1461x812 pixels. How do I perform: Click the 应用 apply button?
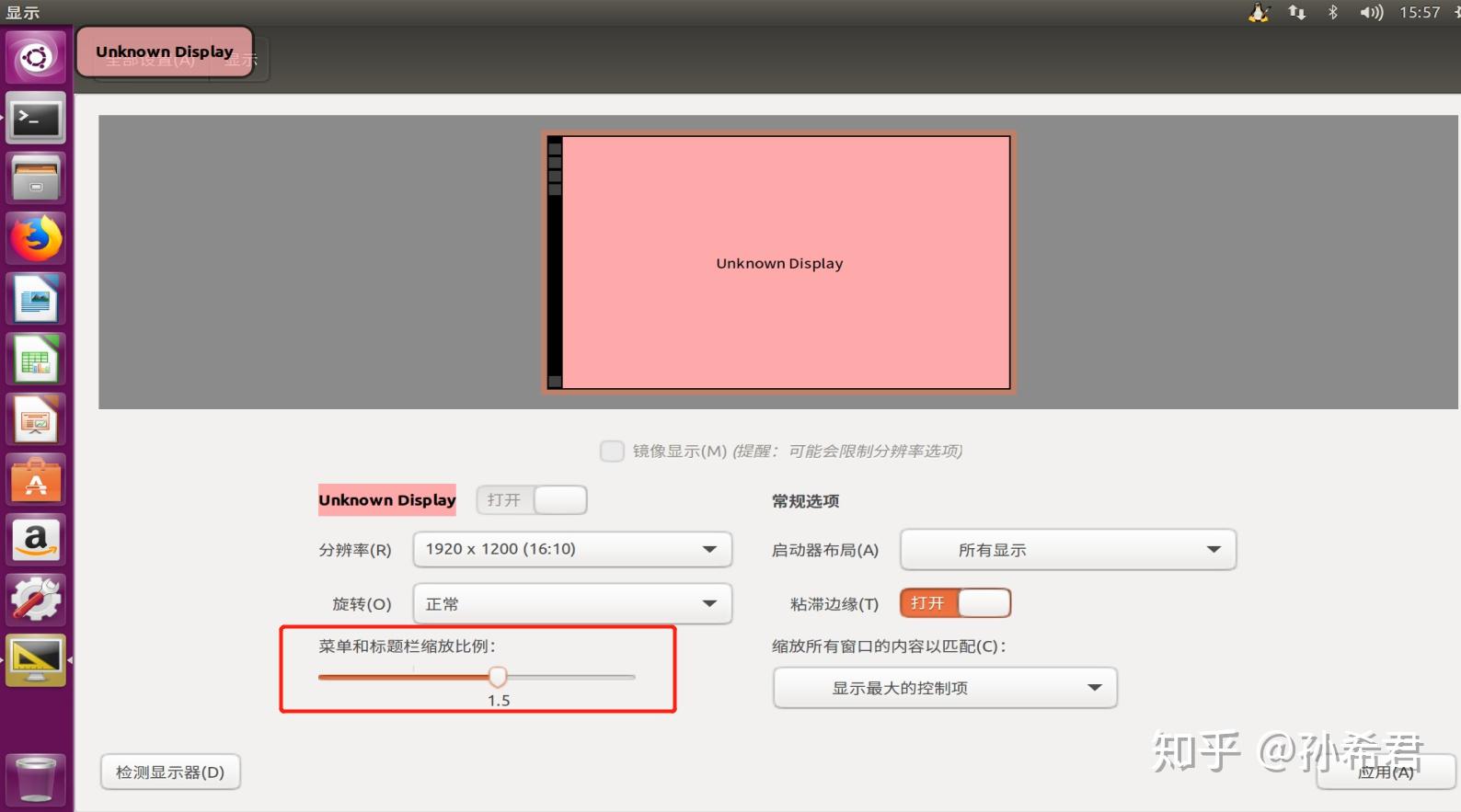tap(1386, 772)
